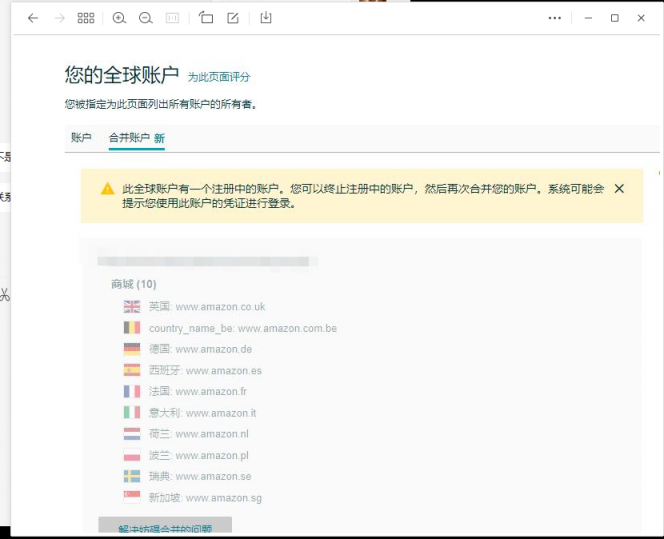
Task: Click the blurred account name bar
Action: click(x=208, y=261)
